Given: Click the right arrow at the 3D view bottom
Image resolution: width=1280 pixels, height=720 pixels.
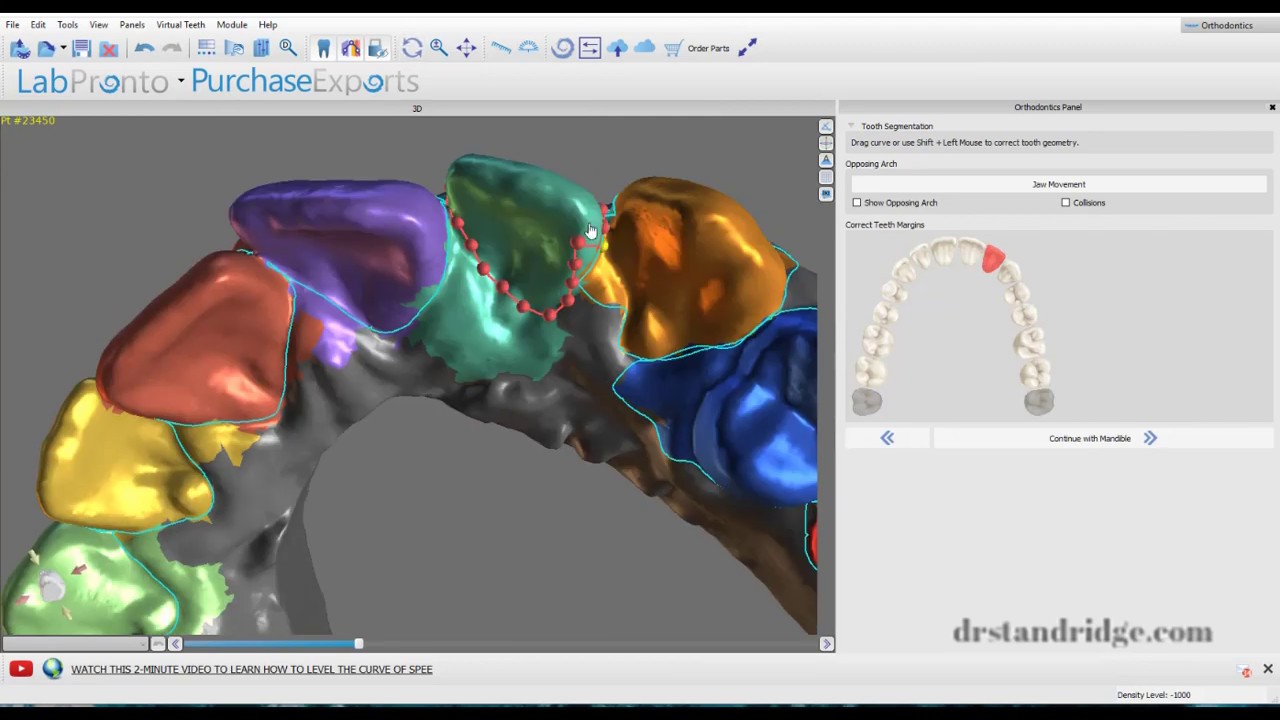Looking at the screenshot, I should pyautogui.click(x=826, y=644).
